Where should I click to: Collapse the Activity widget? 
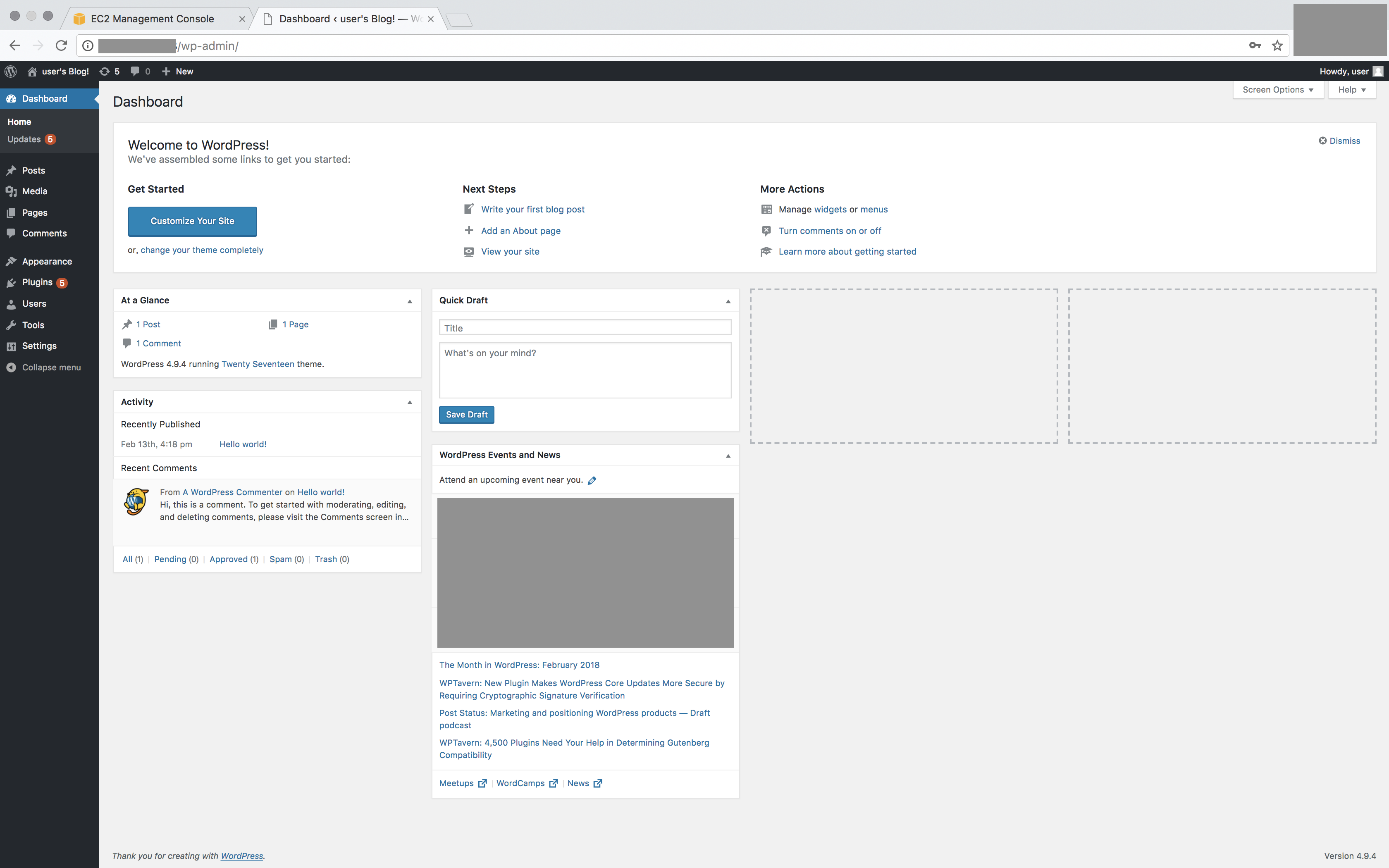410,403
